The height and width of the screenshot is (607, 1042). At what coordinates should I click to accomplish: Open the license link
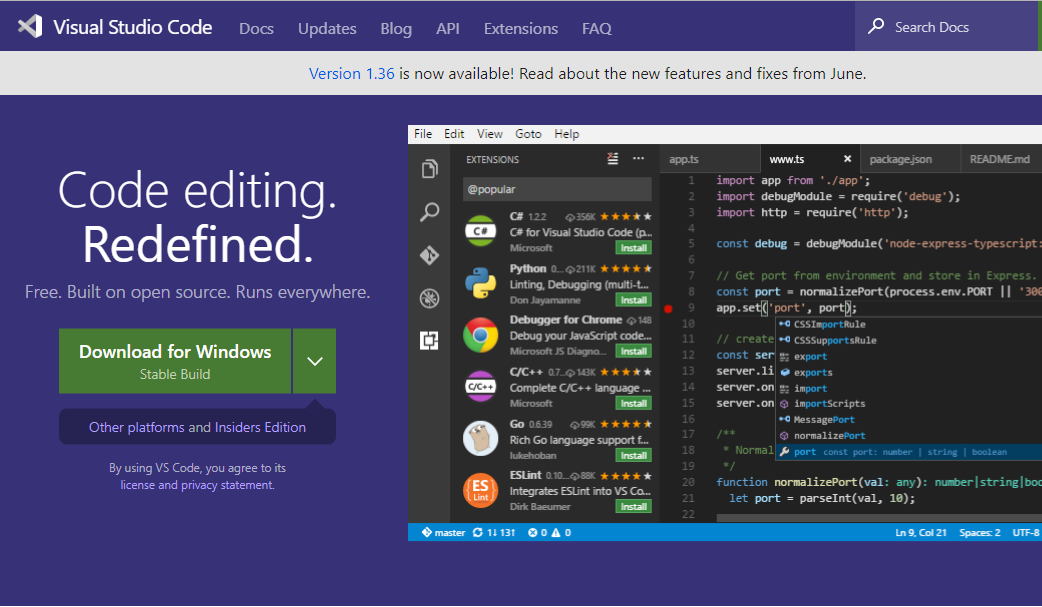pyautogui.click(x=138, y=485)
